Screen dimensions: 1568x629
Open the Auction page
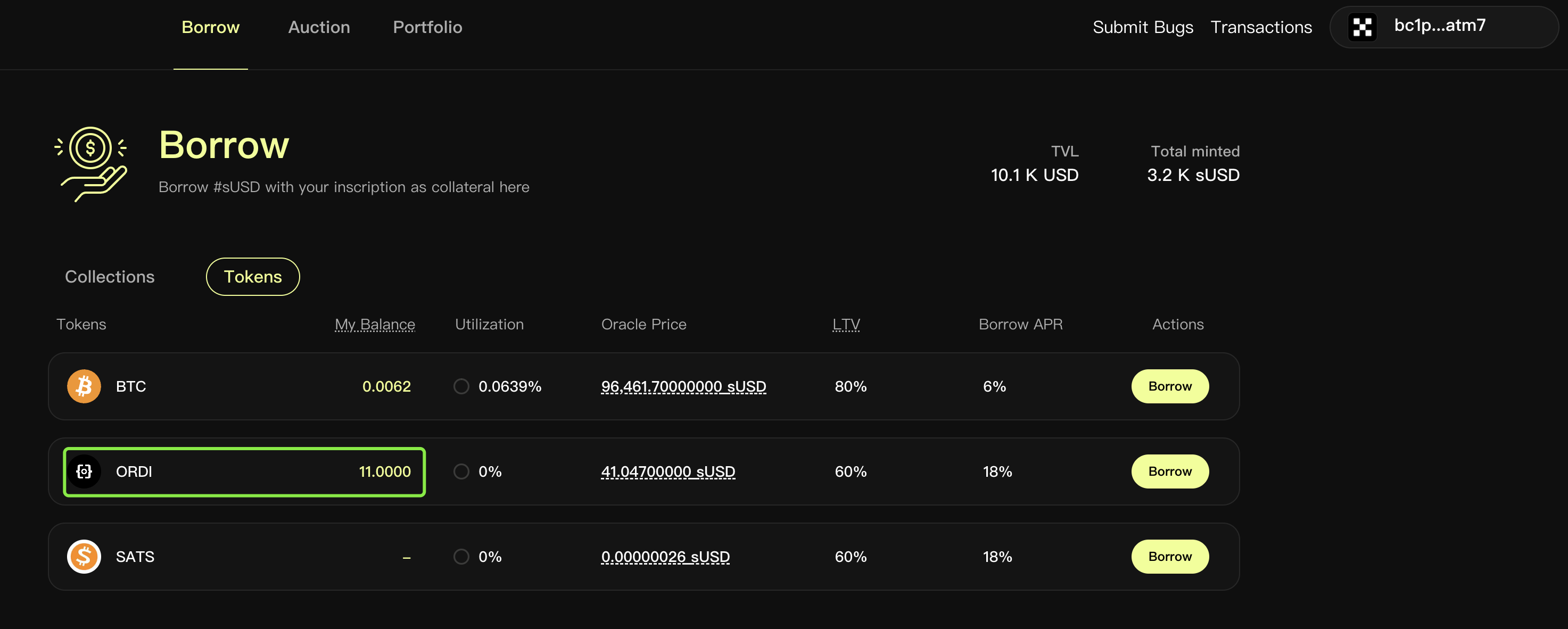[x=319, y=27]
